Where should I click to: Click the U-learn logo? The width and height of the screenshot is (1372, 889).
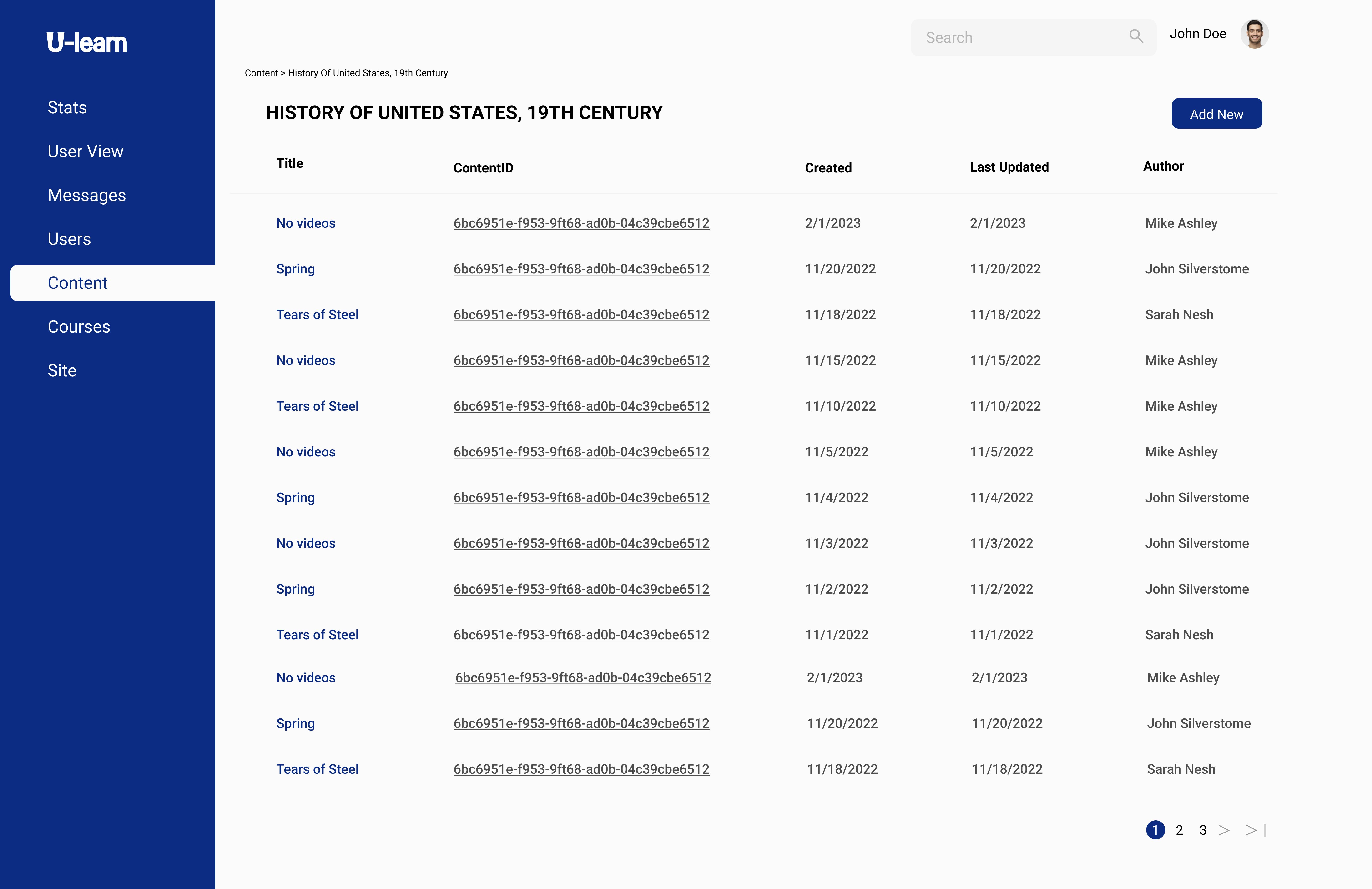[87, 43]
